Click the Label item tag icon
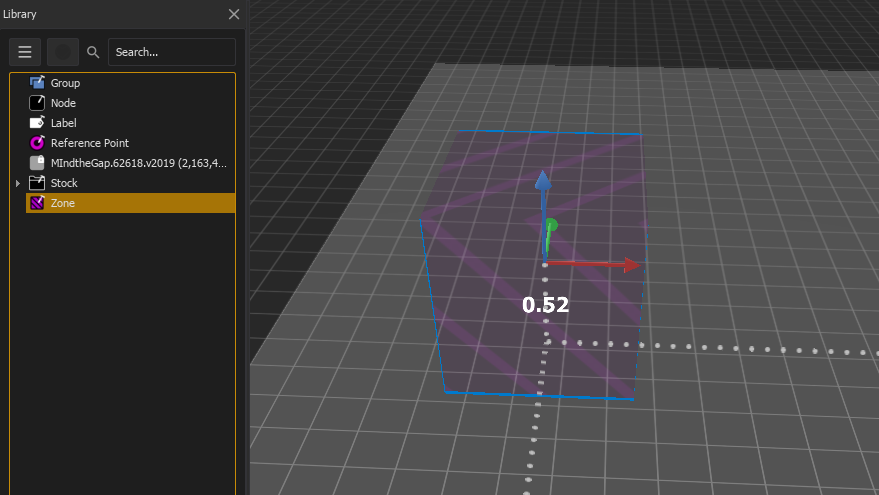The height and width of the screenshot is (495, 879). coord(37,123)
